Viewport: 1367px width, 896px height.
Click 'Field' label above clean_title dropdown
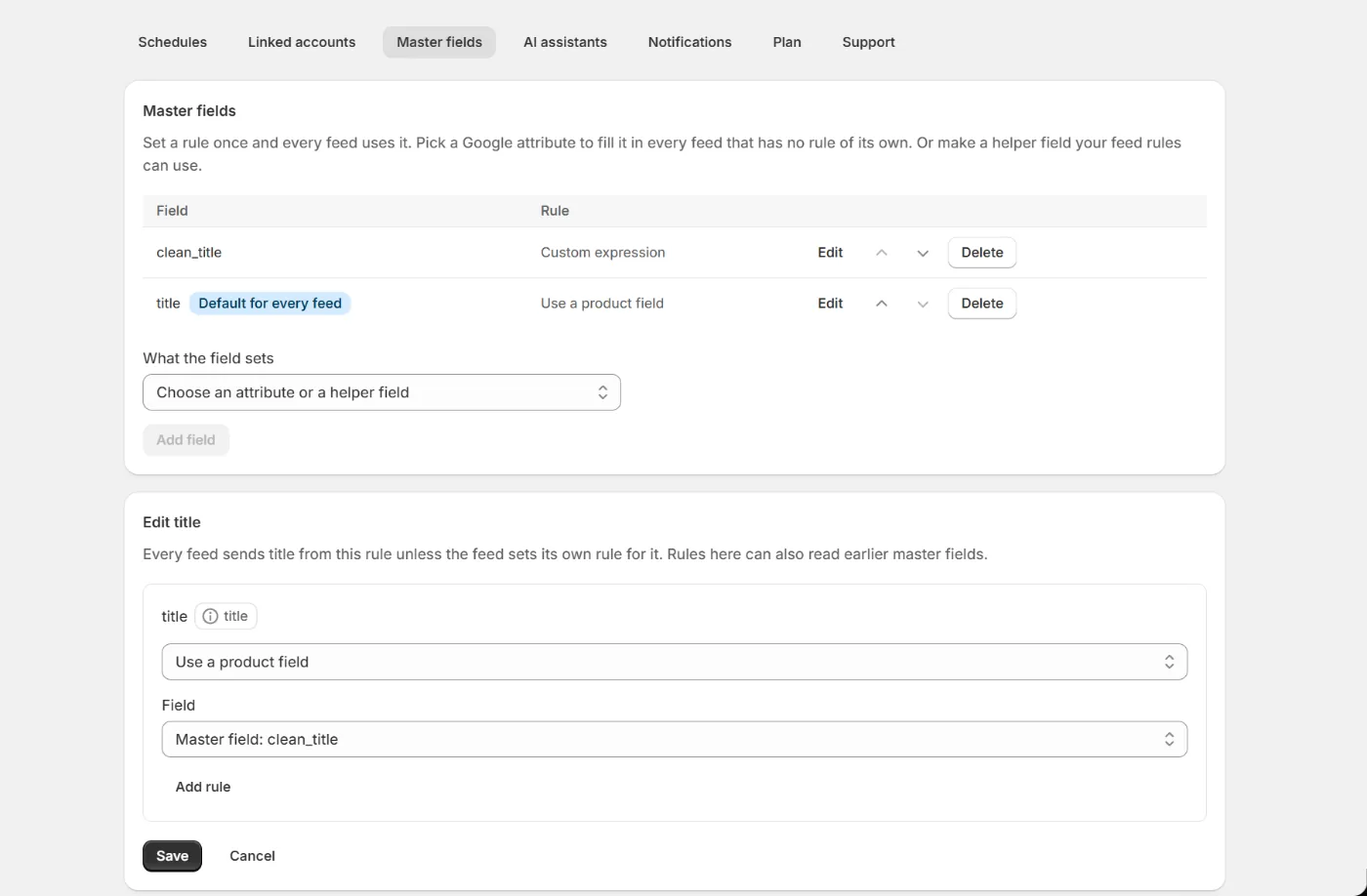pyautogui.click(x=179, y=705)
